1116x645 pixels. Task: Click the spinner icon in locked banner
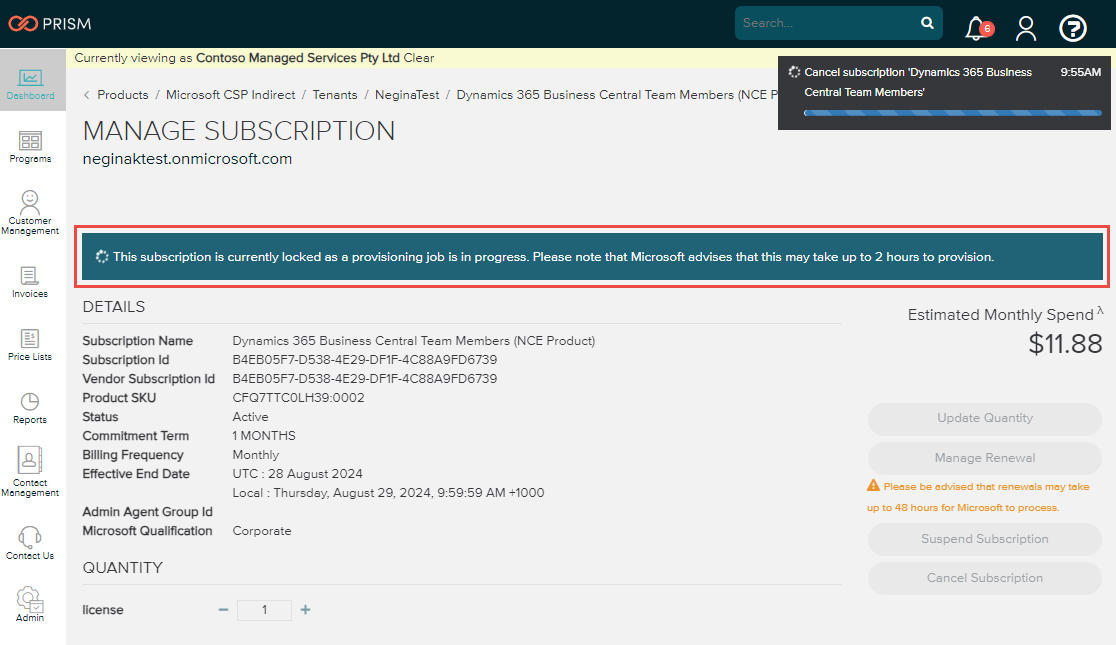[102, 256]
